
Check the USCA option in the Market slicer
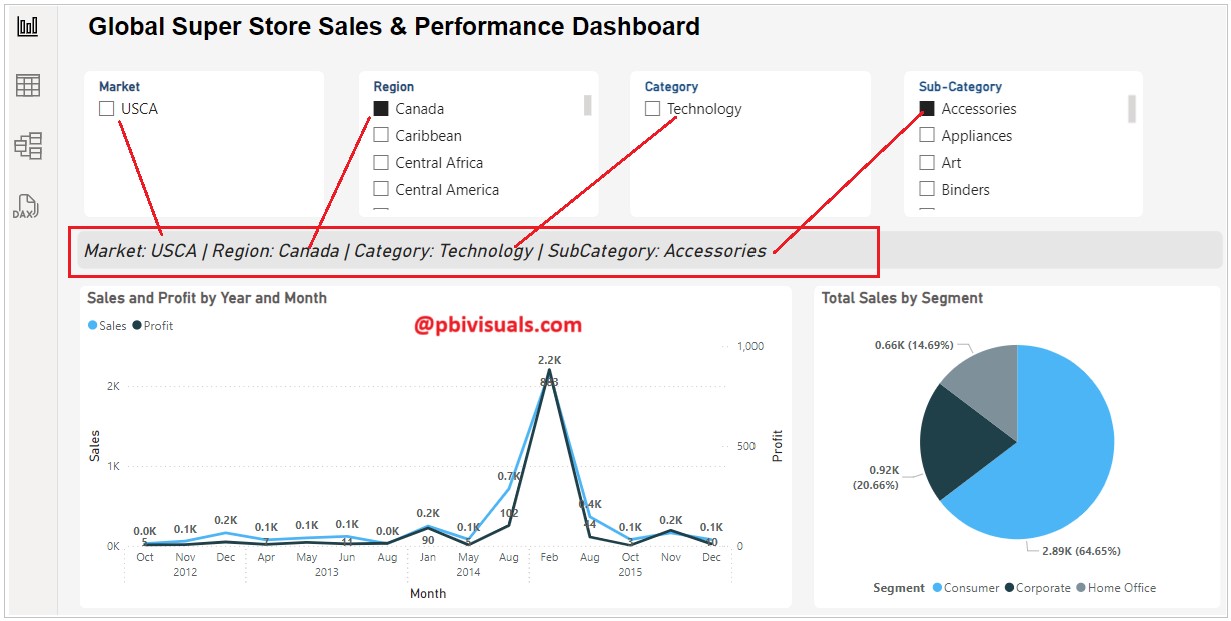(106, 108)
